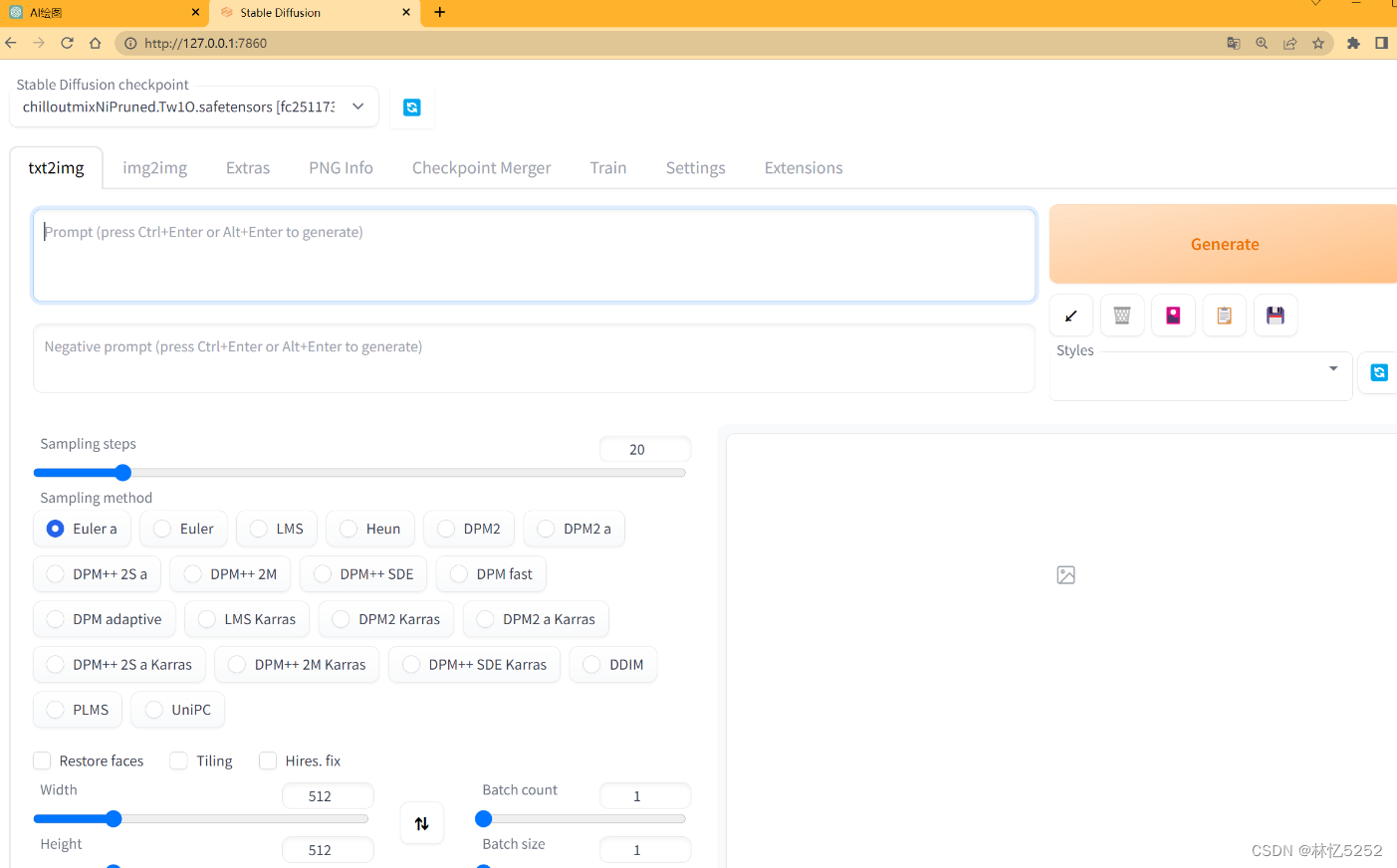Screen dimensions: 1397x868
Task: Click the Generate button
Action: coord(1224,244)
